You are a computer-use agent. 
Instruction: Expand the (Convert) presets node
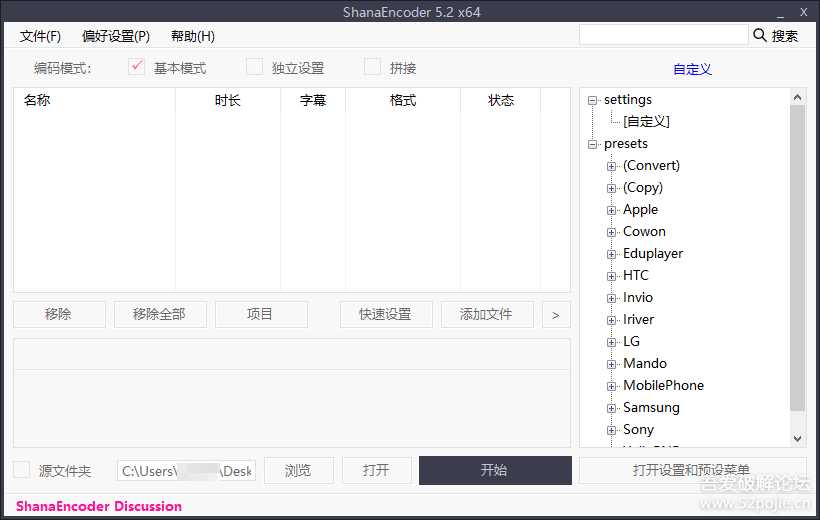612,166
